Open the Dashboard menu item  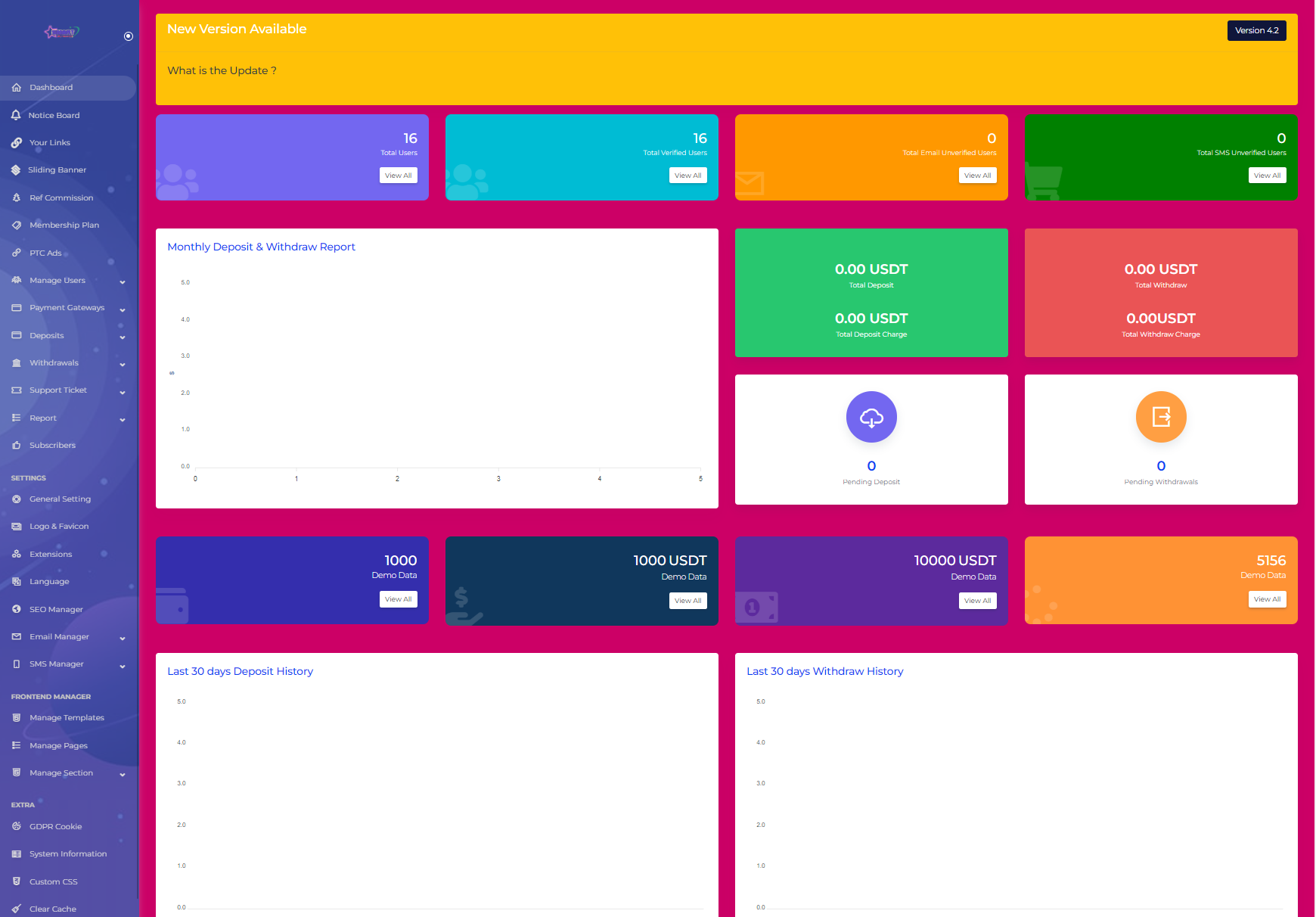(51, 88)
